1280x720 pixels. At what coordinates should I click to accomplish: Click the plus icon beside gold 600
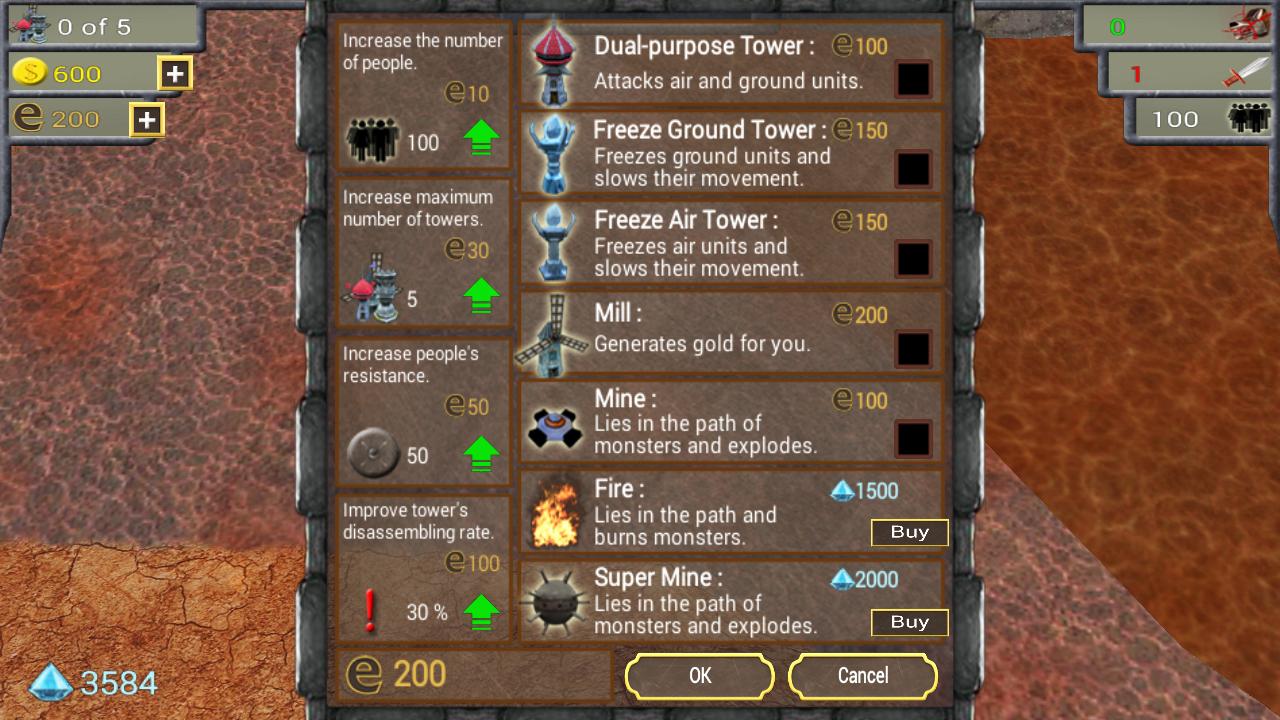point(174,73)
